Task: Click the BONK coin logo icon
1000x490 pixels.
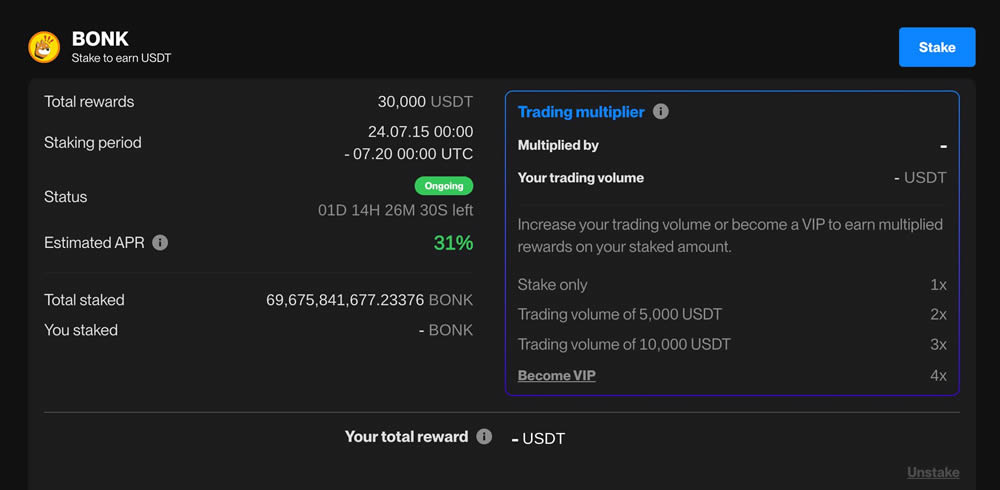Action: [x=44, y=47]
